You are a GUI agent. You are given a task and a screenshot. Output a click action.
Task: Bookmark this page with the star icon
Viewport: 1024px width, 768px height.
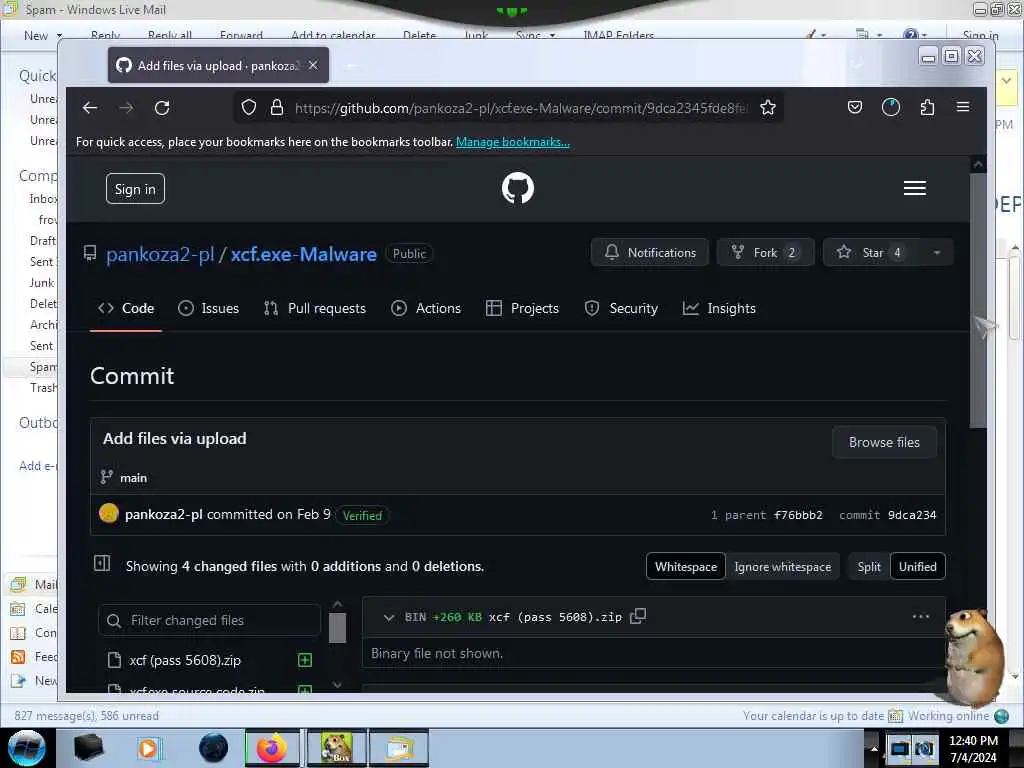768,108
